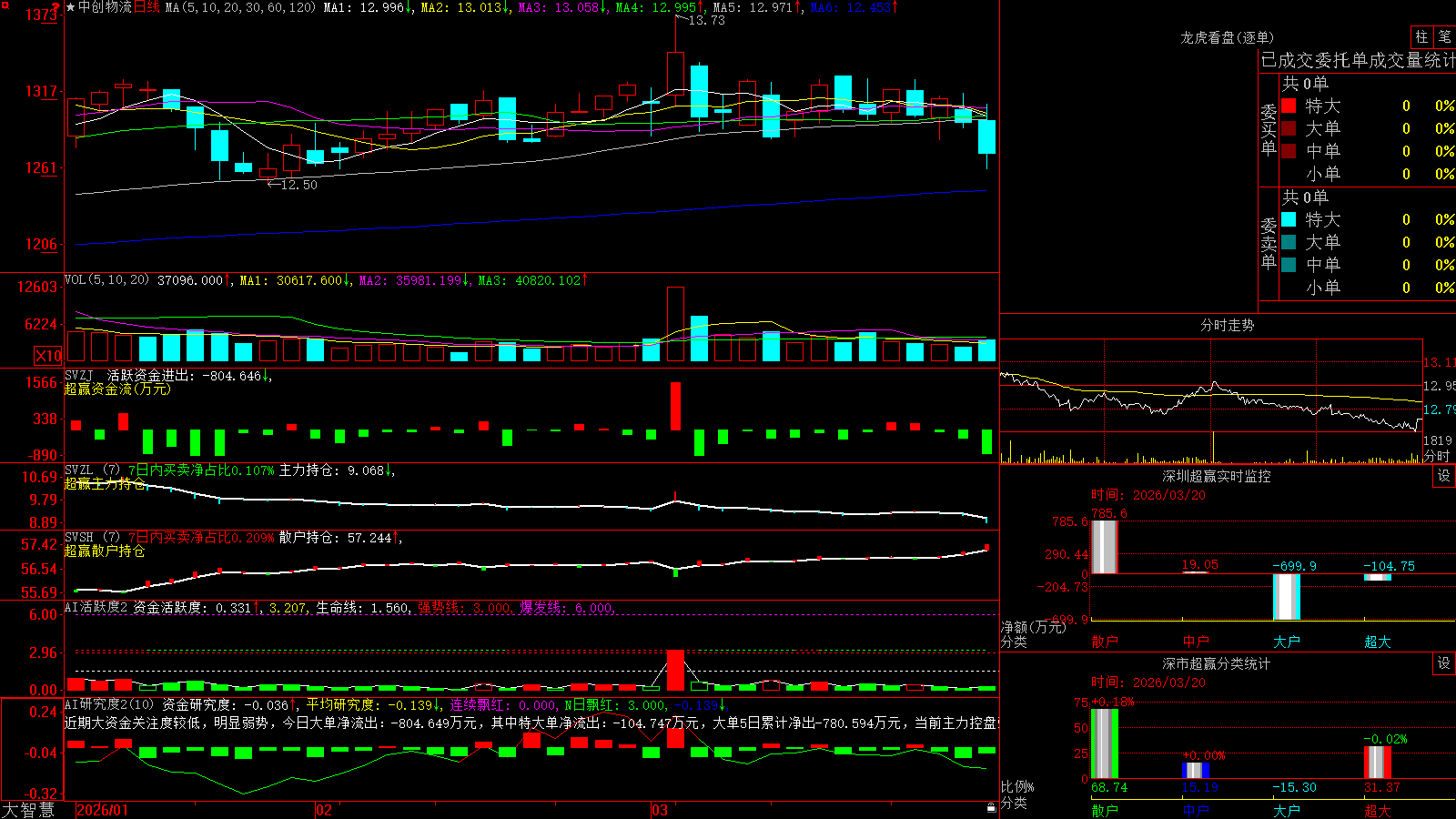1456x819 pixels.
Task: Click the 散户持仓: 57.244 value
Action: point(339,538)
